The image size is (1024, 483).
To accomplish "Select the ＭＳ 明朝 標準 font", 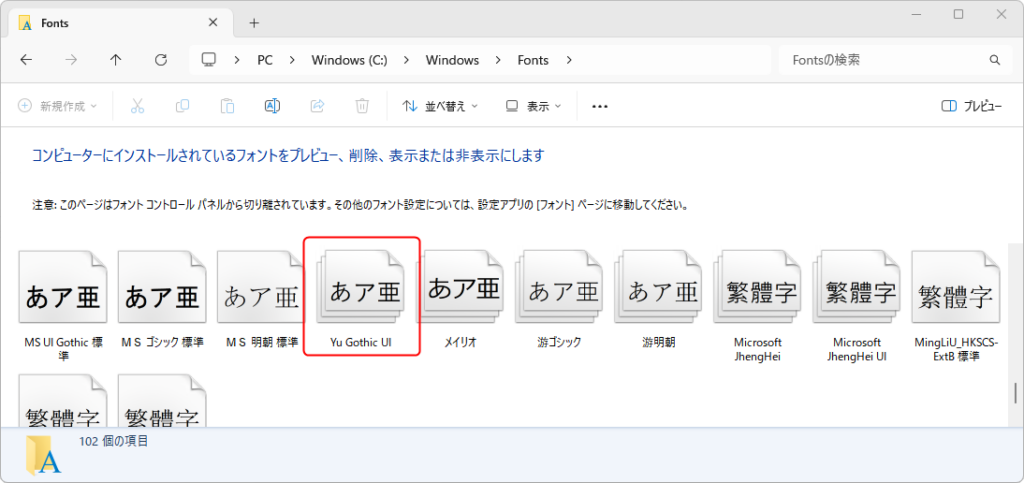I will click(261, 299).
